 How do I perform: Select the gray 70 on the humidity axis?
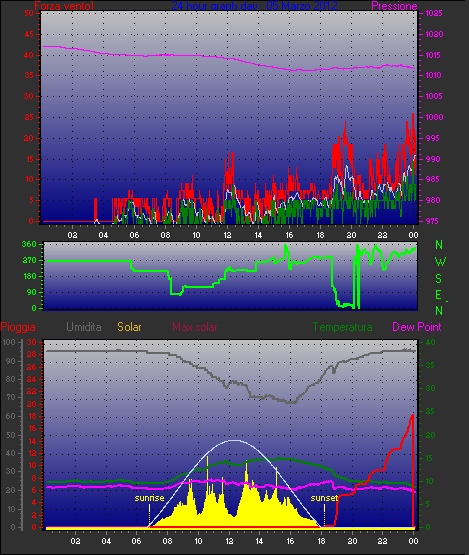tap(10, 397)
